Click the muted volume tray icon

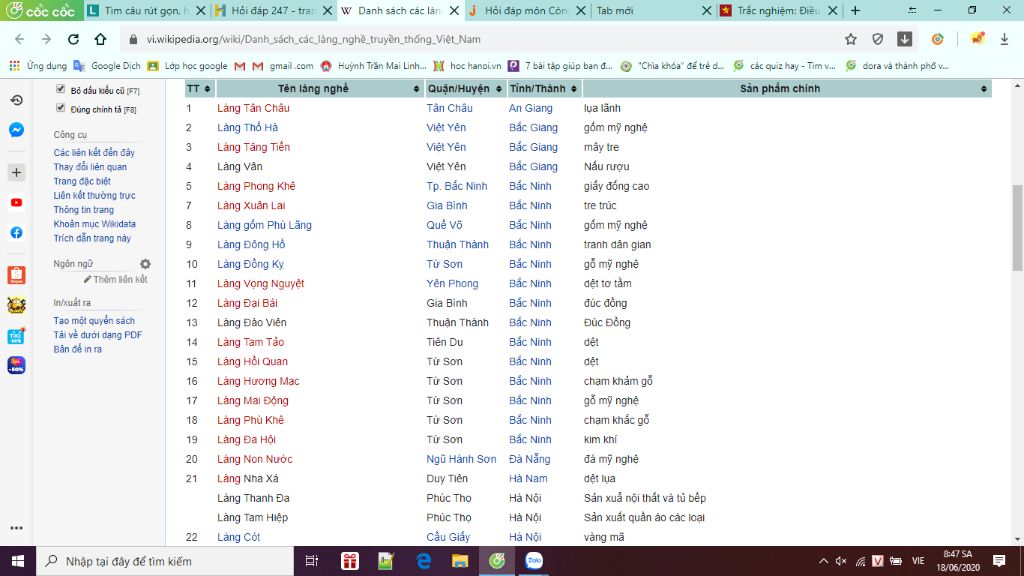(x=841, y=561)
